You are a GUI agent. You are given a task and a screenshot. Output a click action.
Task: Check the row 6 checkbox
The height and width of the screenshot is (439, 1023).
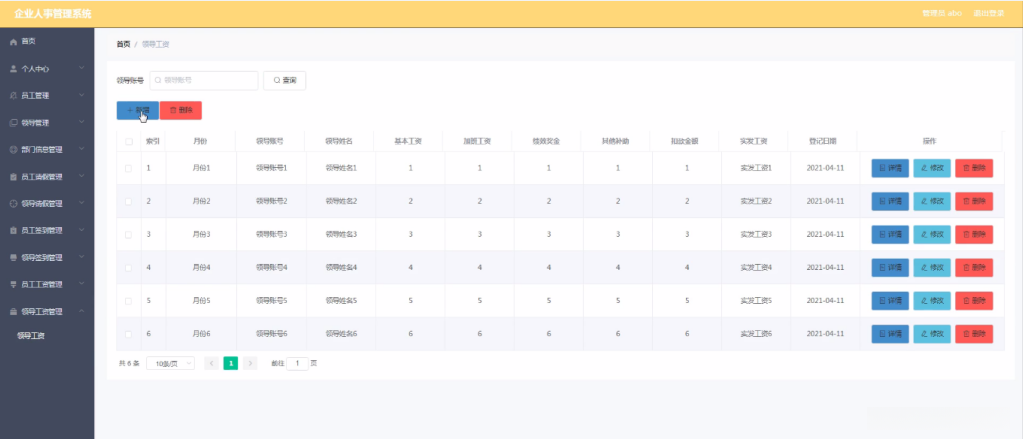[129, 334]
